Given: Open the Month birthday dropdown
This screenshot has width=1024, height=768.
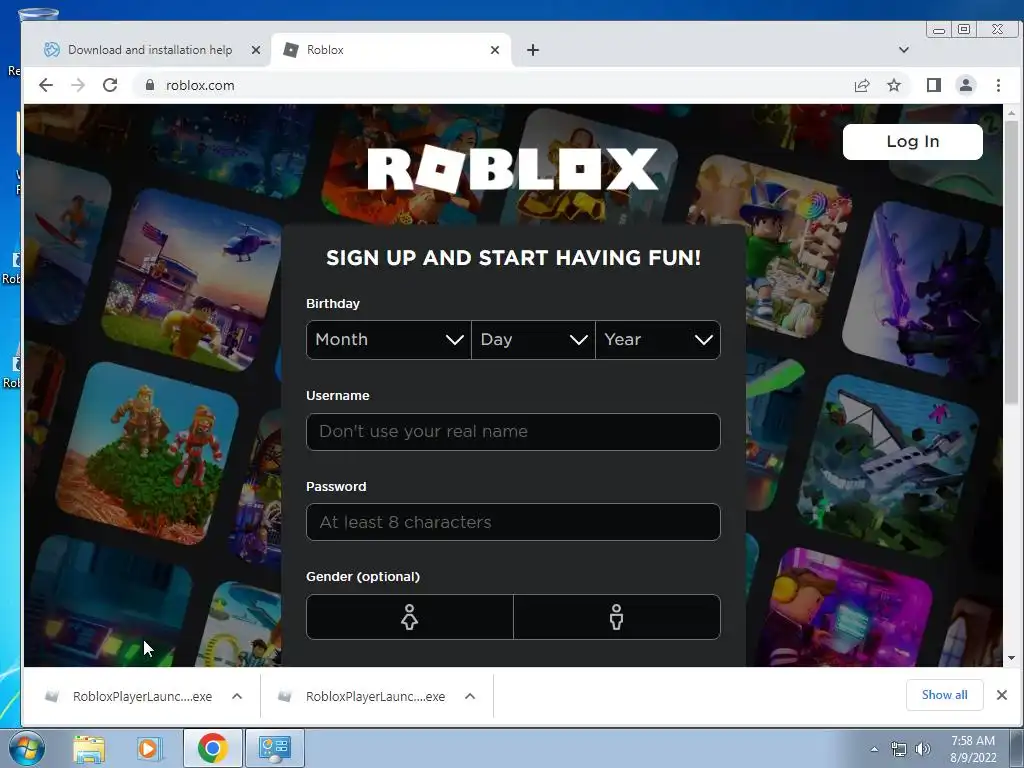Looking at the screenshot, I should [389, 340].
